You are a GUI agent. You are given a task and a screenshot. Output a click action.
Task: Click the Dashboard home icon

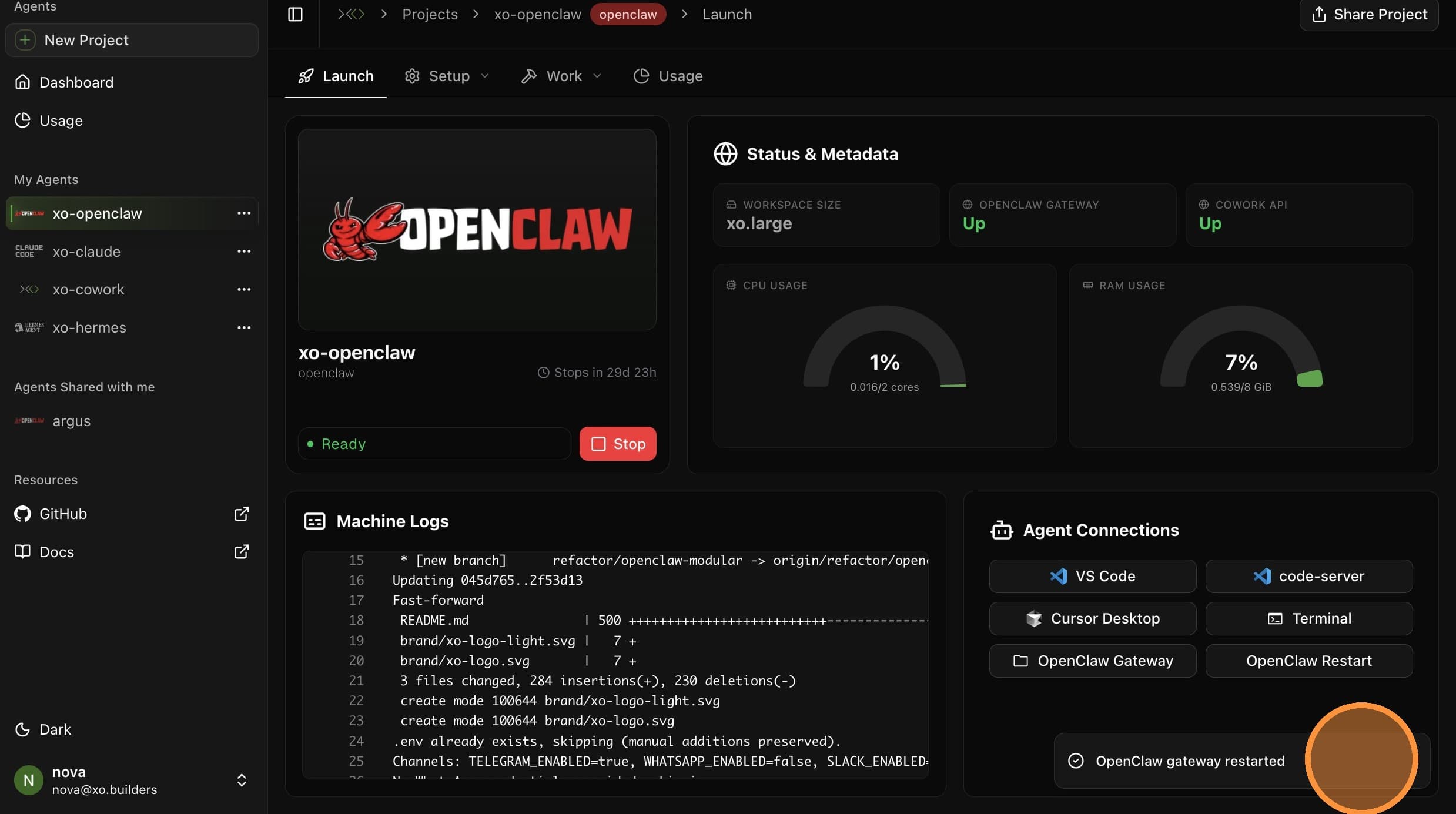point(22,82)
